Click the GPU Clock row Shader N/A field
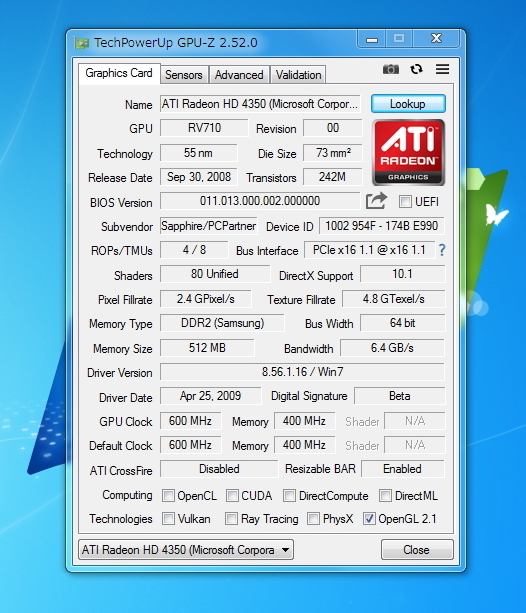Screen dimensions: 526x613 pyautogui.click(x=415, y=421)
